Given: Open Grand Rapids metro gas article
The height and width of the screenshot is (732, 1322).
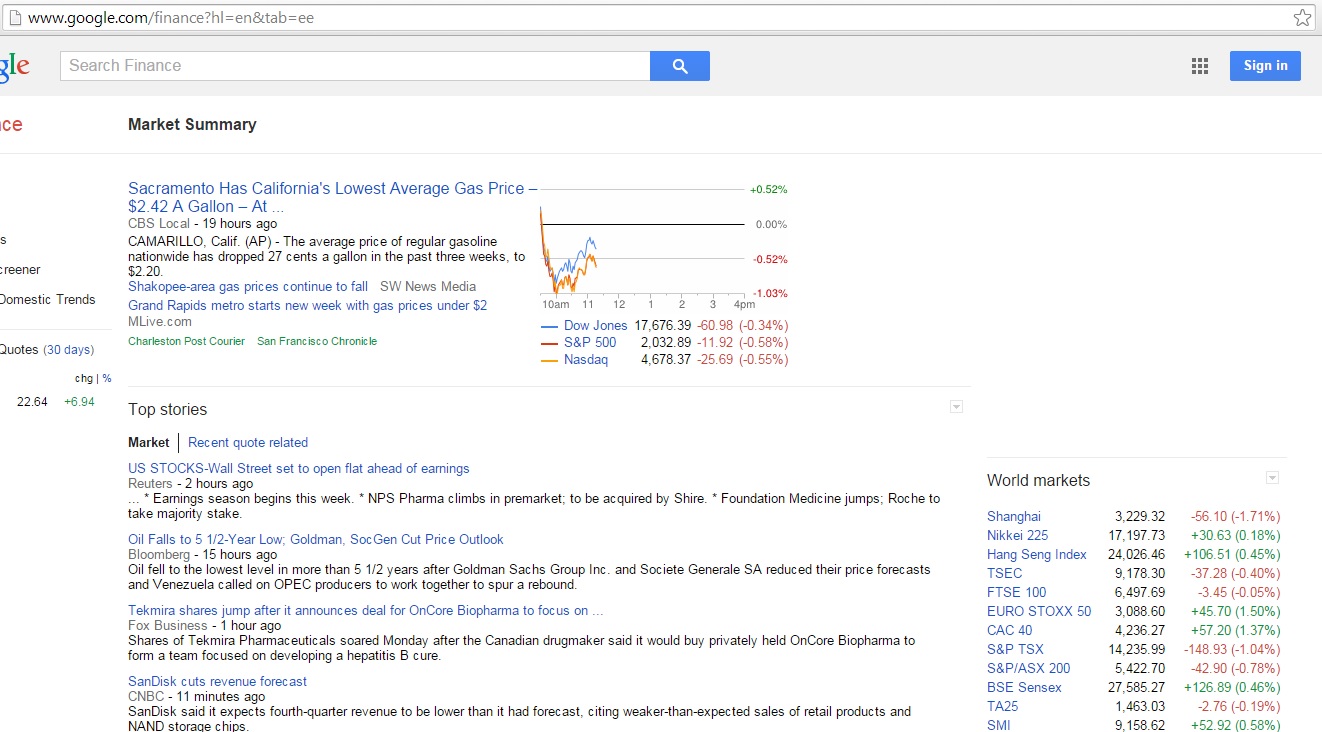Looking at the screenshot, I should (x=307, y=305).
